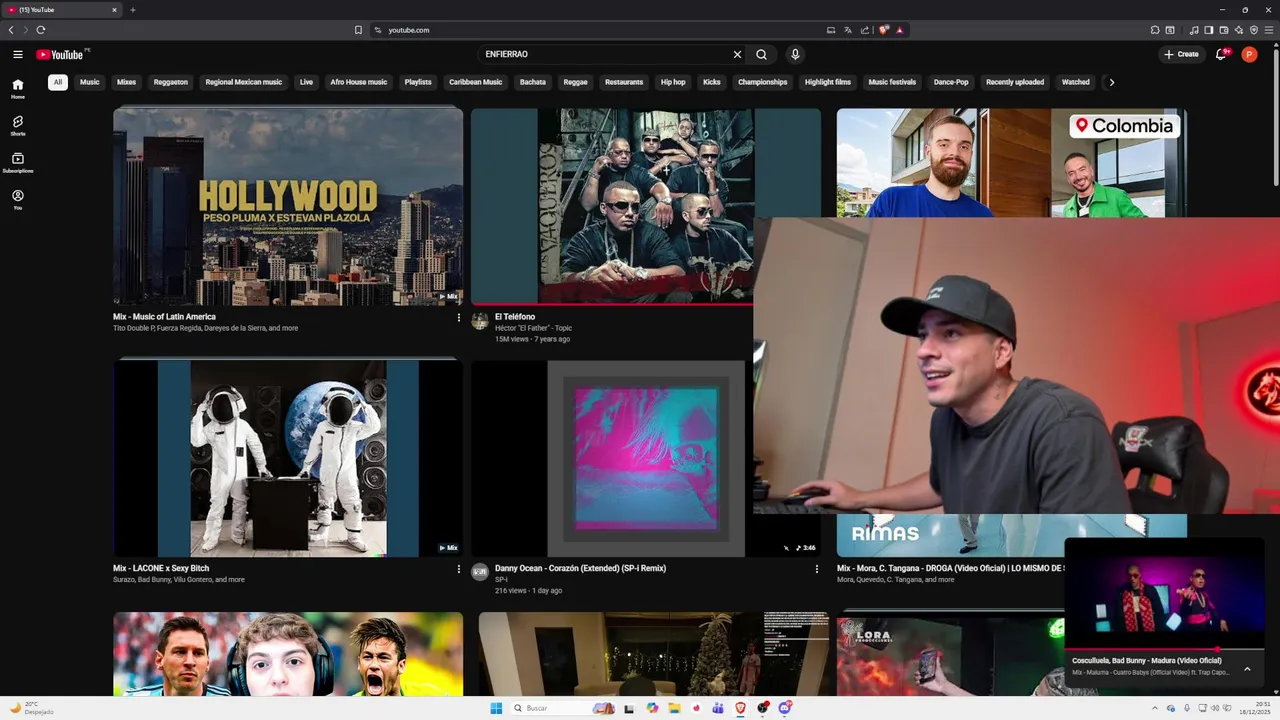This screenshot has height=720, width=1280.
Task: Select the Music filter chip
Action: [90, 82]
